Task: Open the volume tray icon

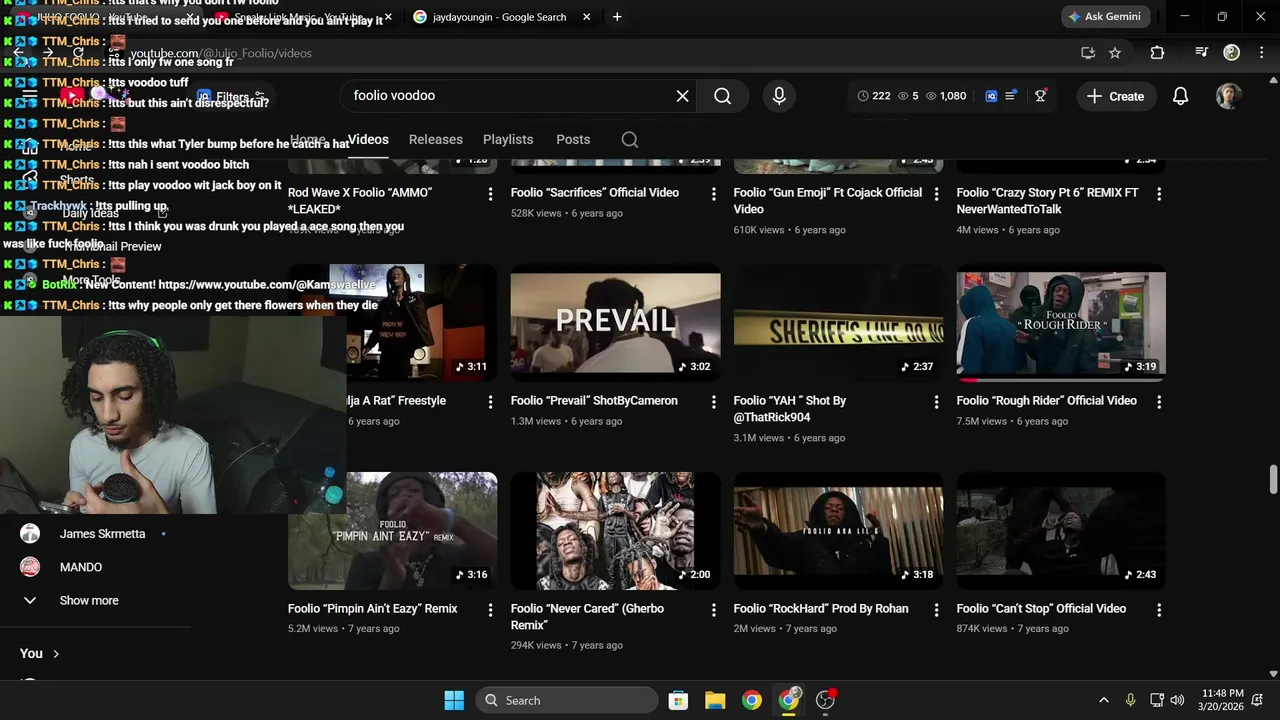Action: (x=1177, y=700)
